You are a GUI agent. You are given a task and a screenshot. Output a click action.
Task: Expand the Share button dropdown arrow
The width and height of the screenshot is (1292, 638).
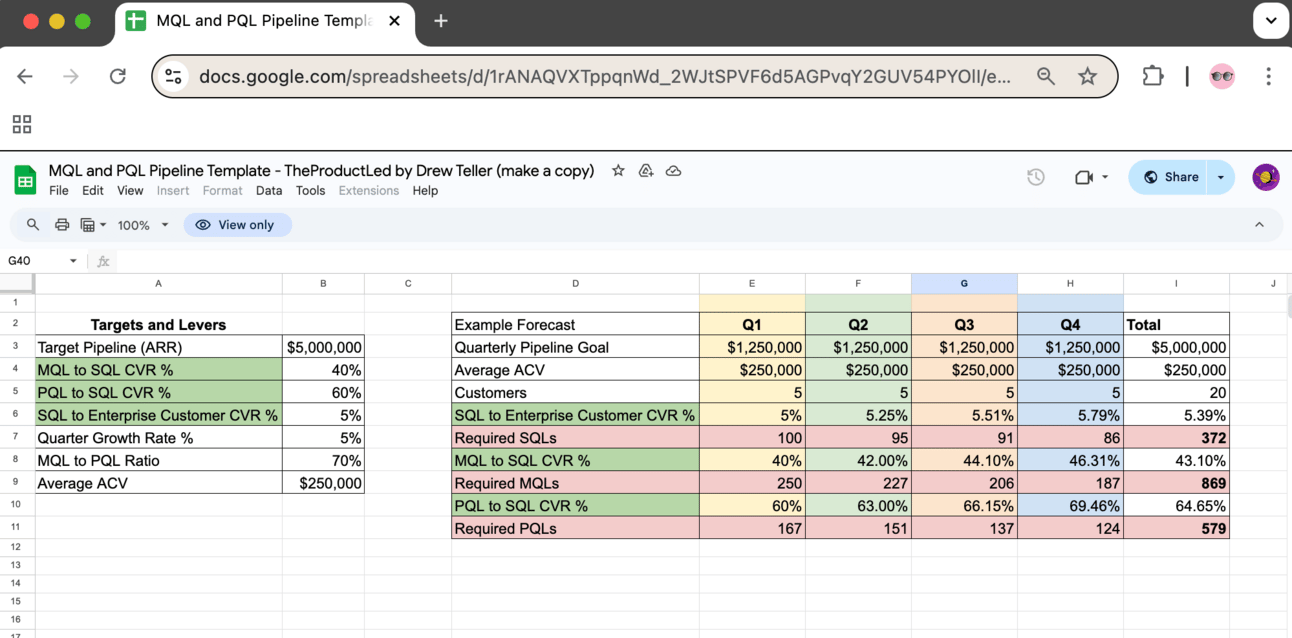coord(1221,177)
